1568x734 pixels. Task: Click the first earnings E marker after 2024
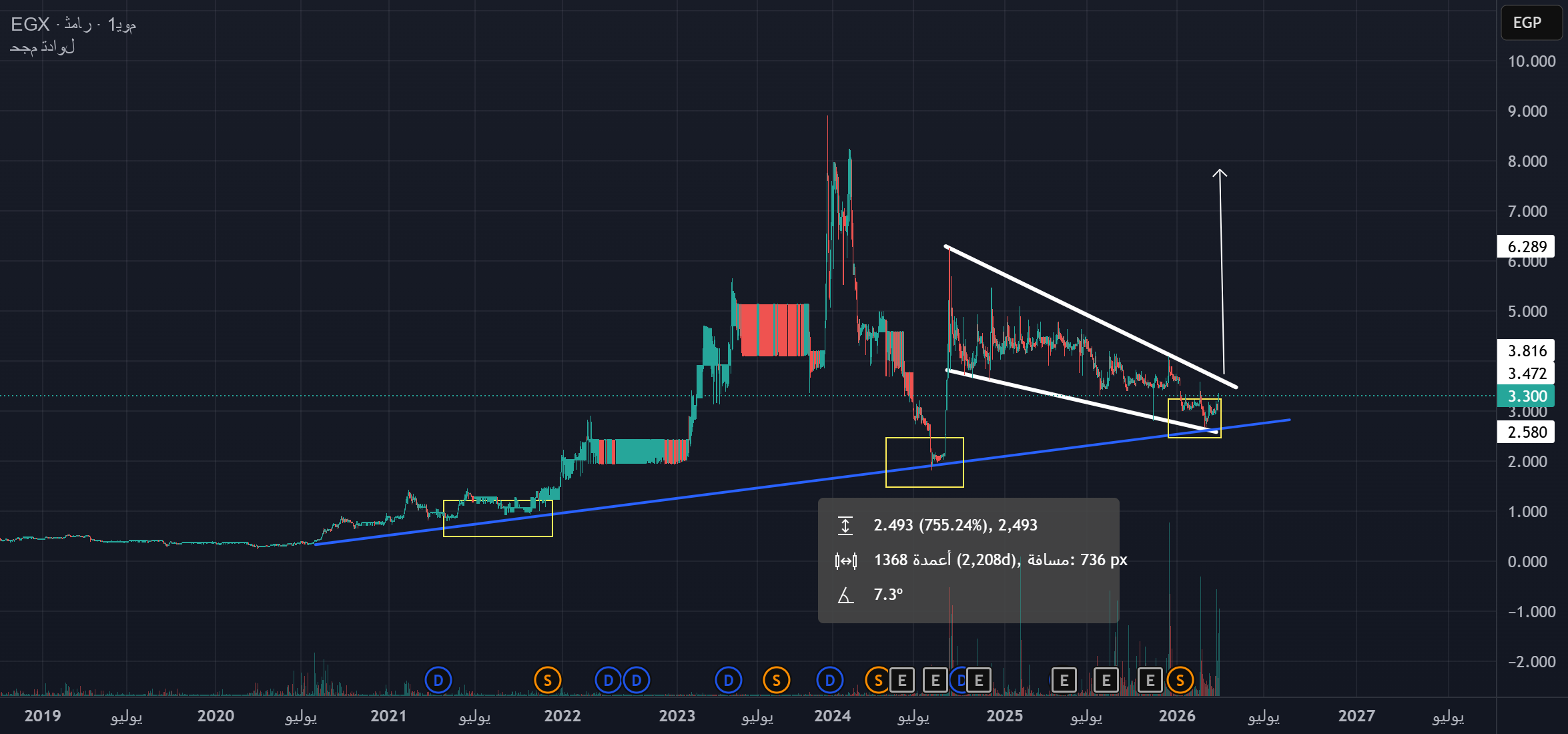click(x=902, y=681)
